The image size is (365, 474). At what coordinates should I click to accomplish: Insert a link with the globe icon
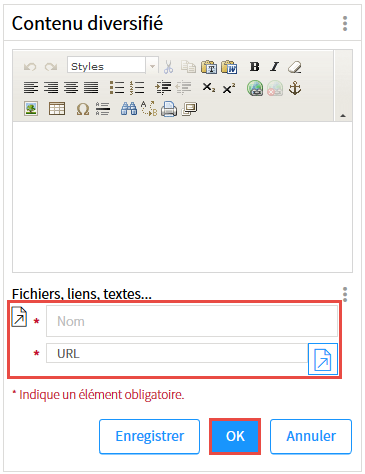[x=255, y=88]
